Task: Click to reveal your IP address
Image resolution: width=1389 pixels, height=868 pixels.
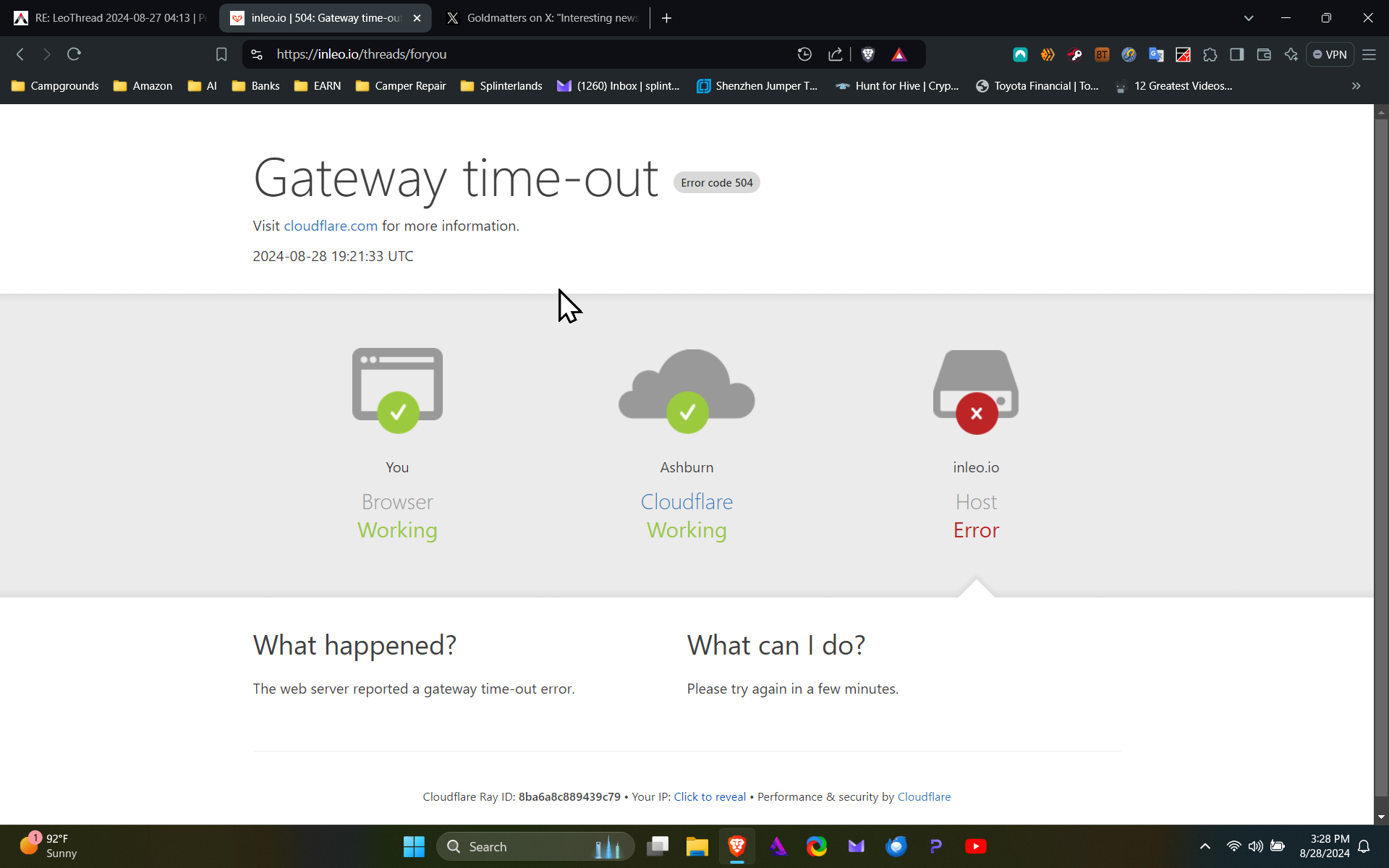Action: tap(710, 796)
